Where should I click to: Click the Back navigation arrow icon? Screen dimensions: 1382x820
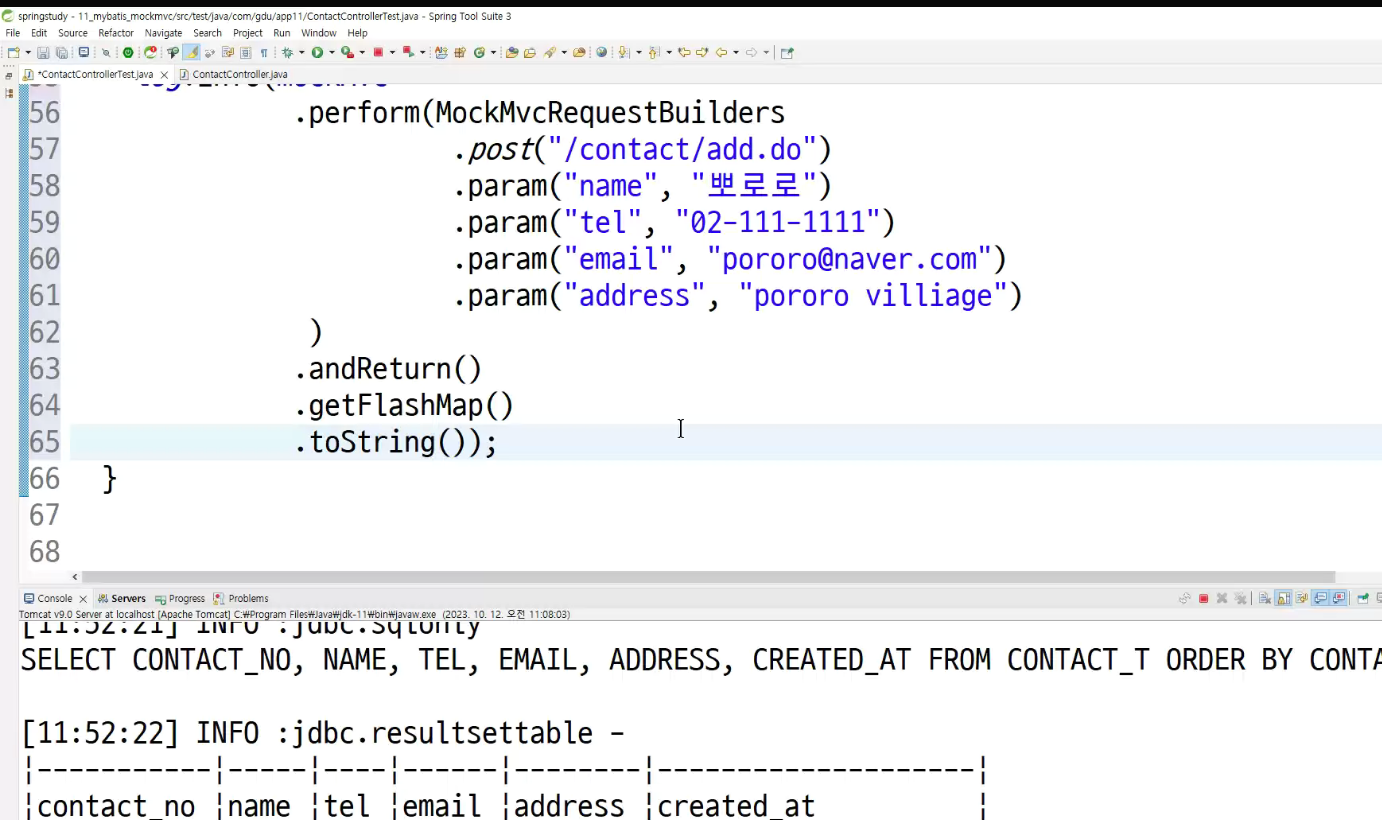tap(721, 52)
